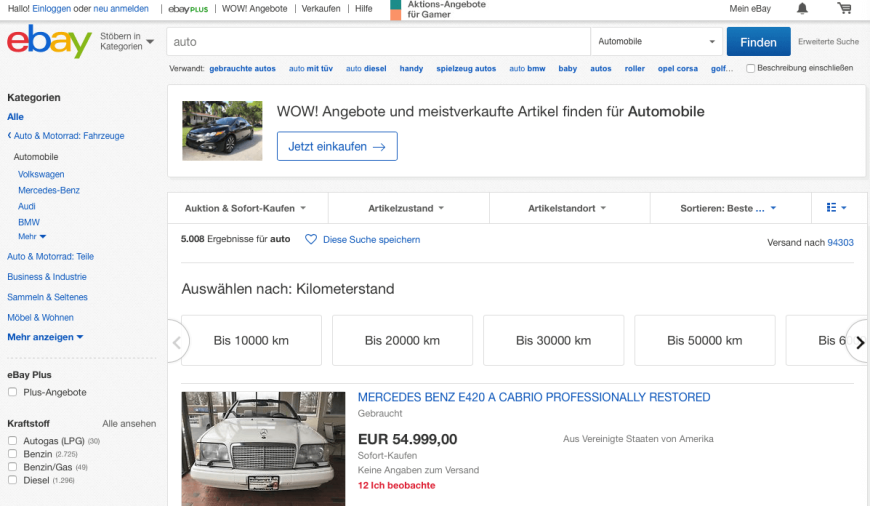Enable the Plus-Angebote checkbox
The height and width of the screenshot is (506, 870).
pyautogui.click(x=12, y=392)
